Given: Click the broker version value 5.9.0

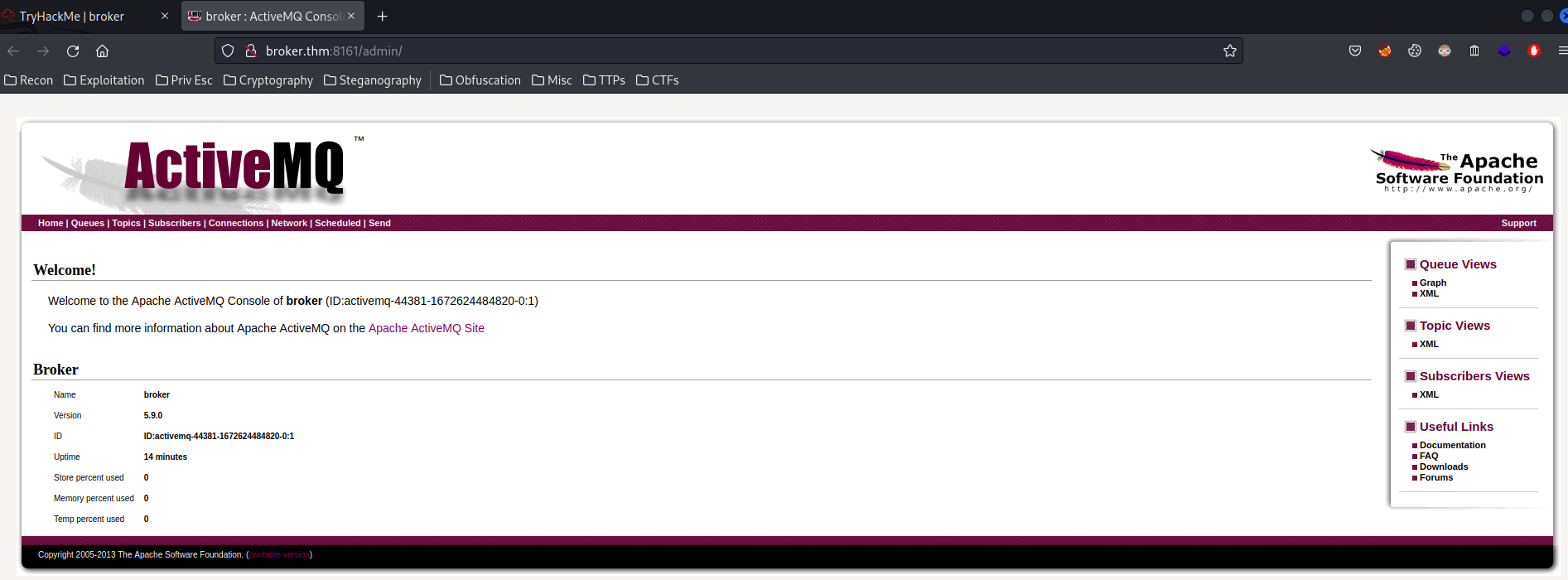Looking at the screenshot, I should click(153, 416).
